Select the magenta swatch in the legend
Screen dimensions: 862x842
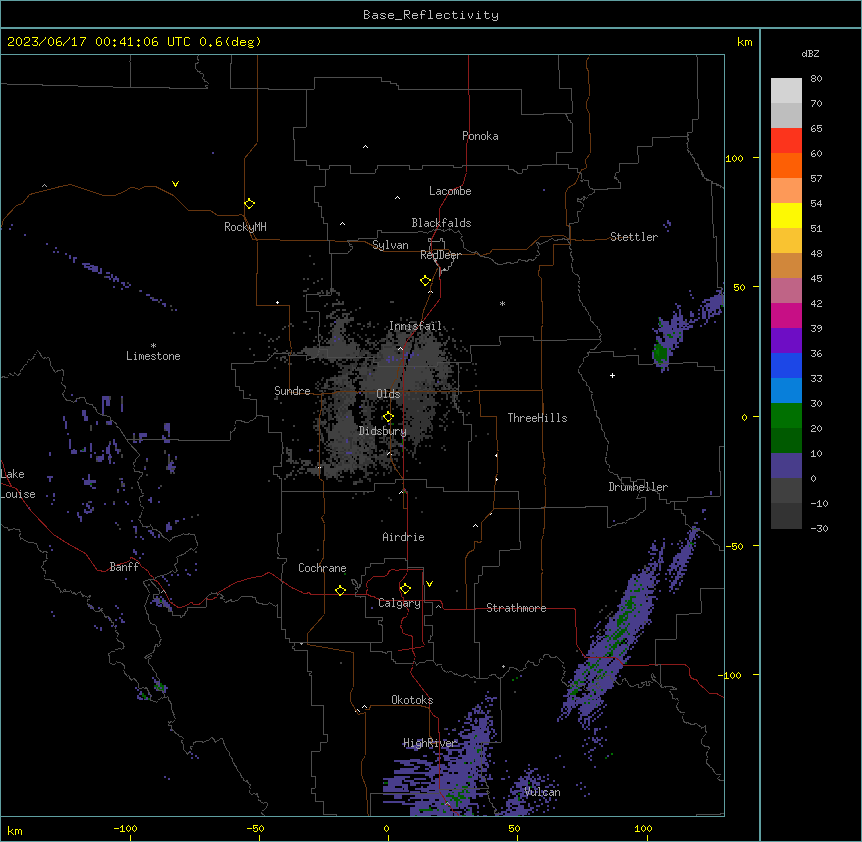(786, 315)
